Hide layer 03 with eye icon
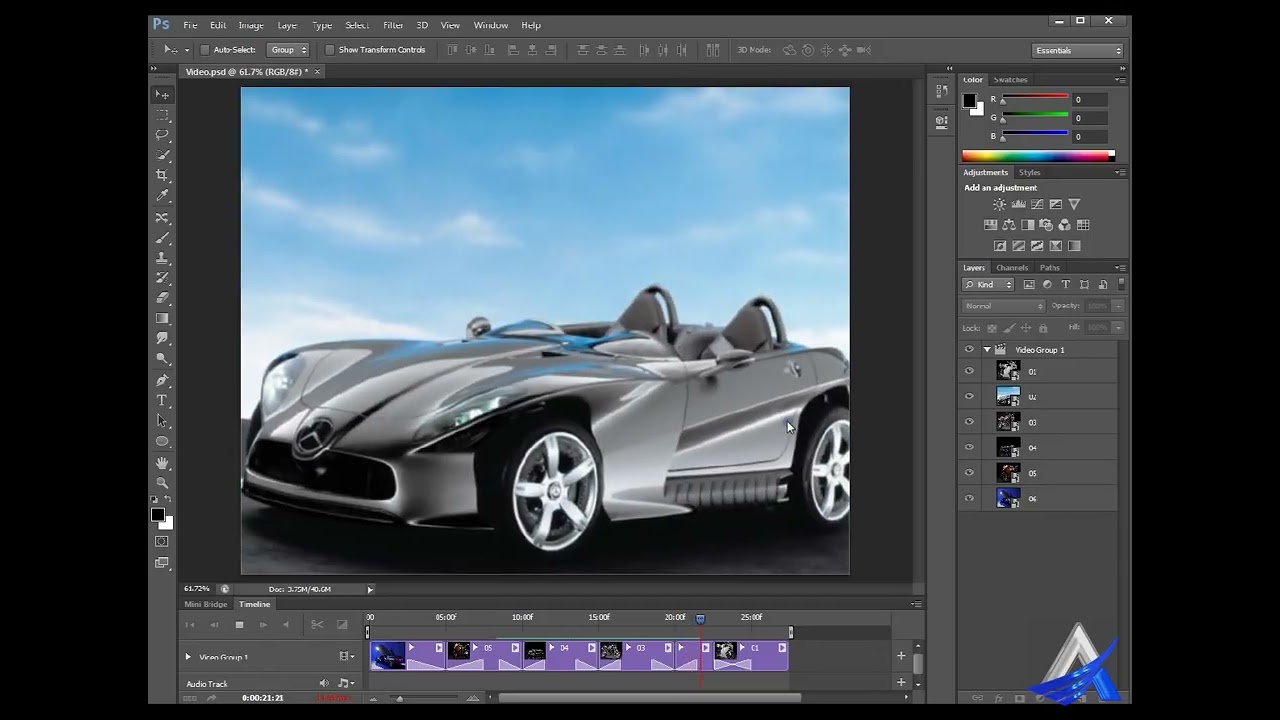 coord(969,422)
